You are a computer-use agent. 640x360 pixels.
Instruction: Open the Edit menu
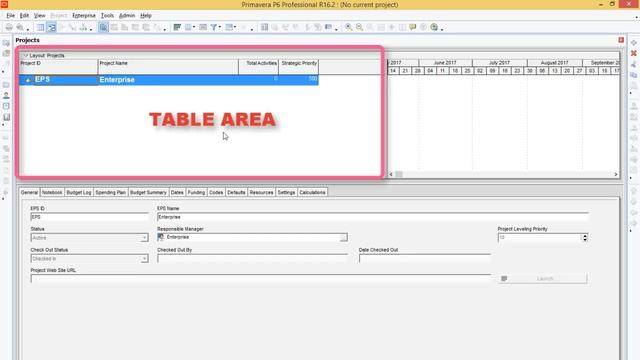point(24,16)
